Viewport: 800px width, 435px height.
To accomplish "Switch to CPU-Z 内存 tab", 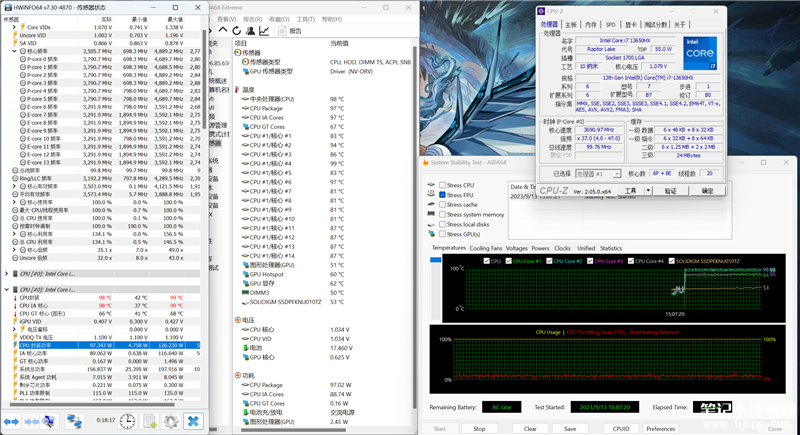I will 590,24.
